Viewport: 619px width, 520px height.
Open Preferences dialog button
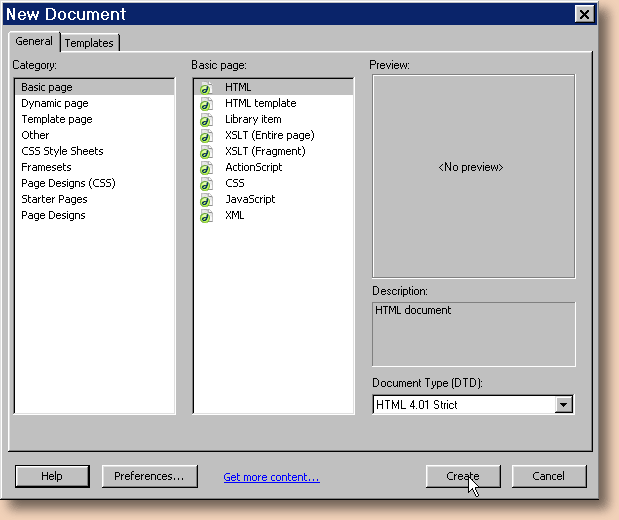(x=149, y=476)
